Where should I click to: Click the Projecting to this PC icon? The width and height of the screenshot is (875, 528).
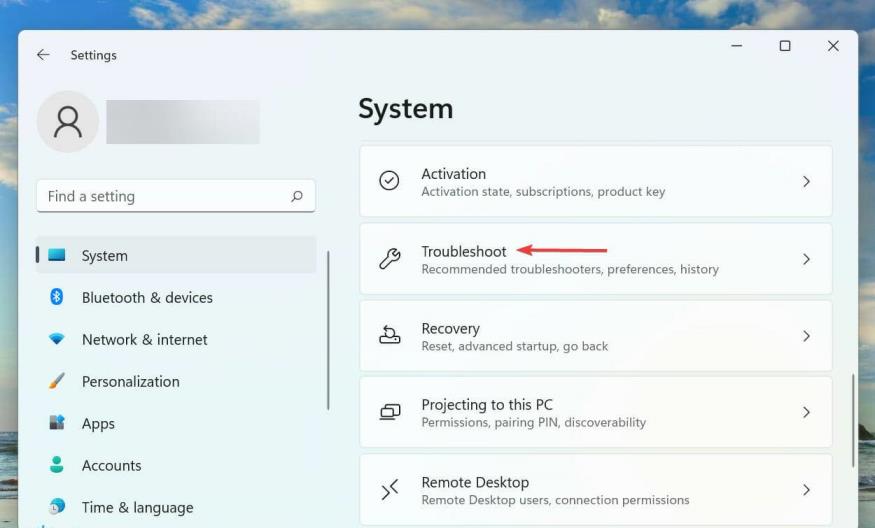tap(390, 412)
